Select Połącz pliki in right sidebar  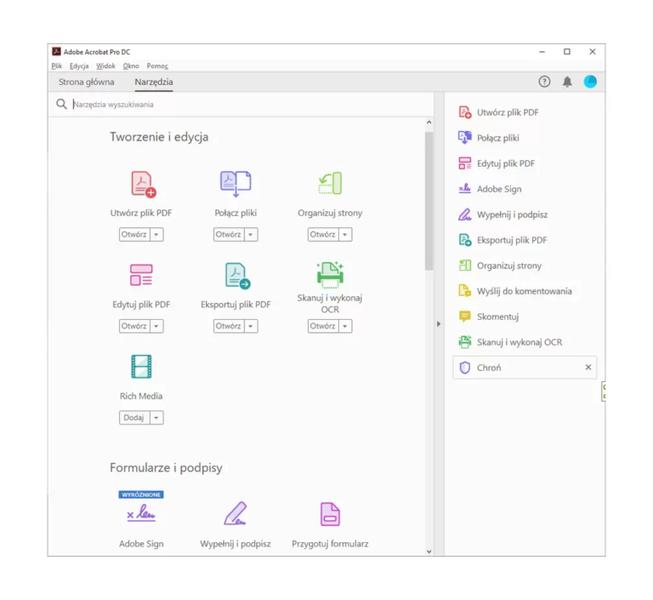pyautogui.click(x=489, y=138)
